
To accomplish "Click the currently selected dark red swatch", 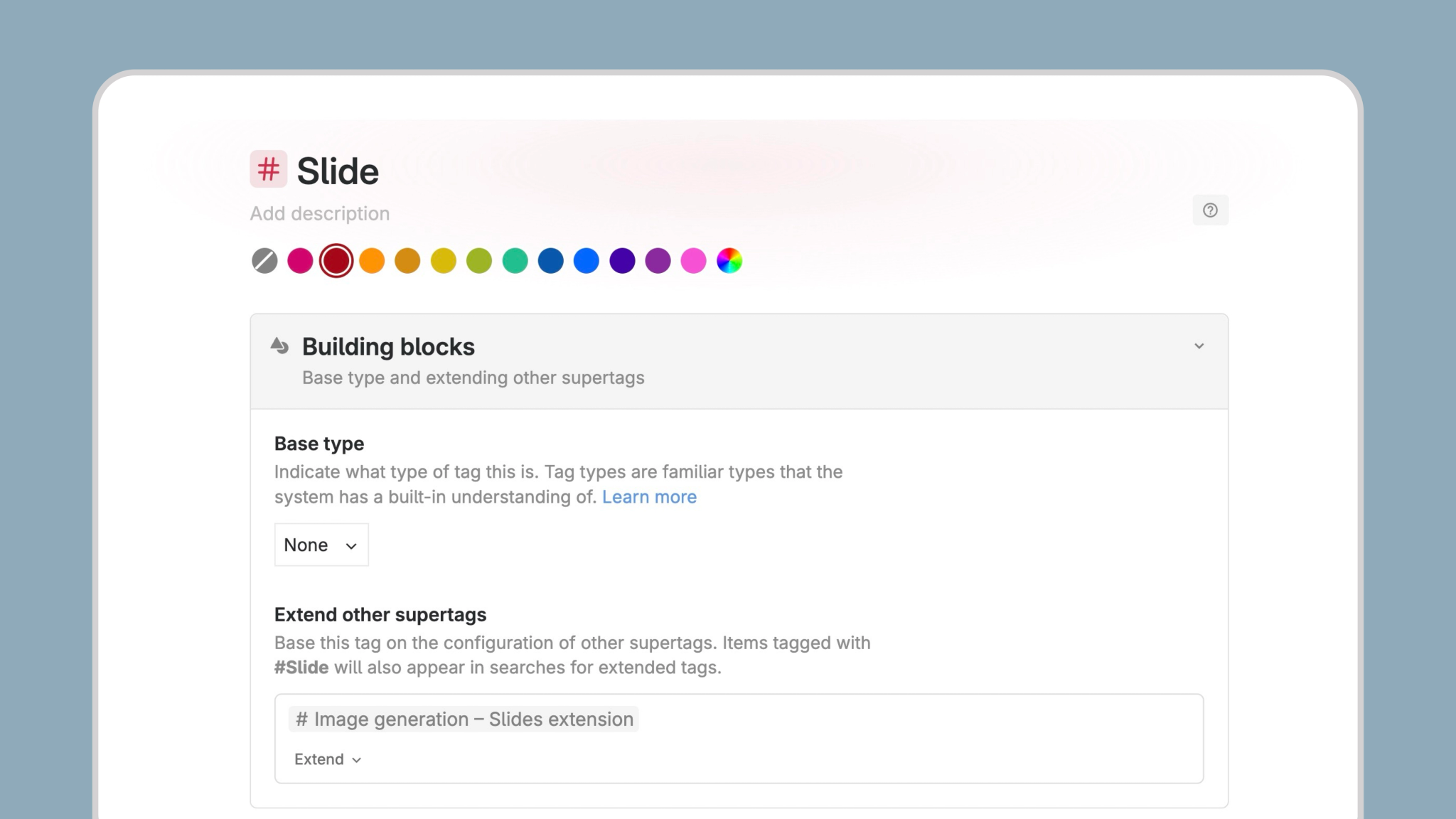I will (x=336, y=261).
